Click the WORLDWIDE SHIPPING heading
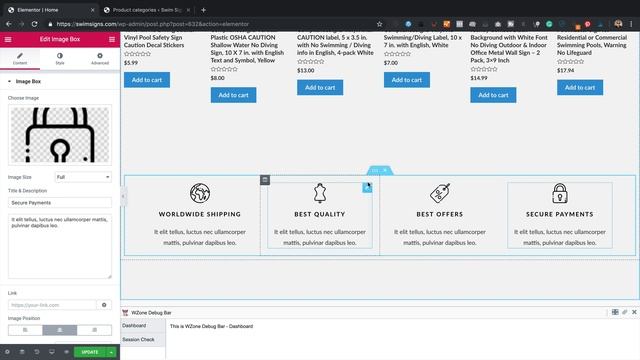 200,214
